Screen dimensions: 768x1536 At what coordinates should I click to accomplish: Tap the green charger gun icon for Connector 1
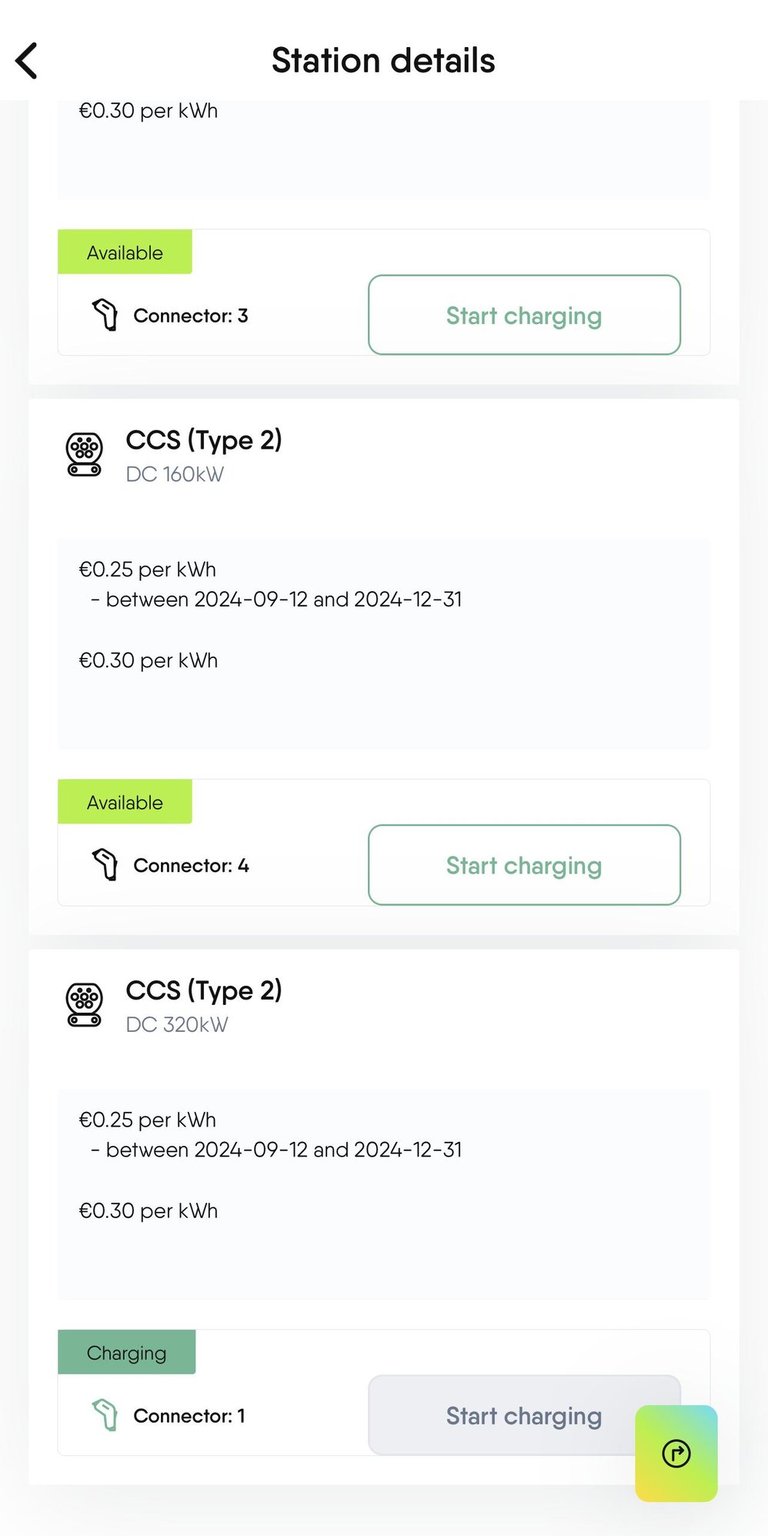(x=104, y=1416)
